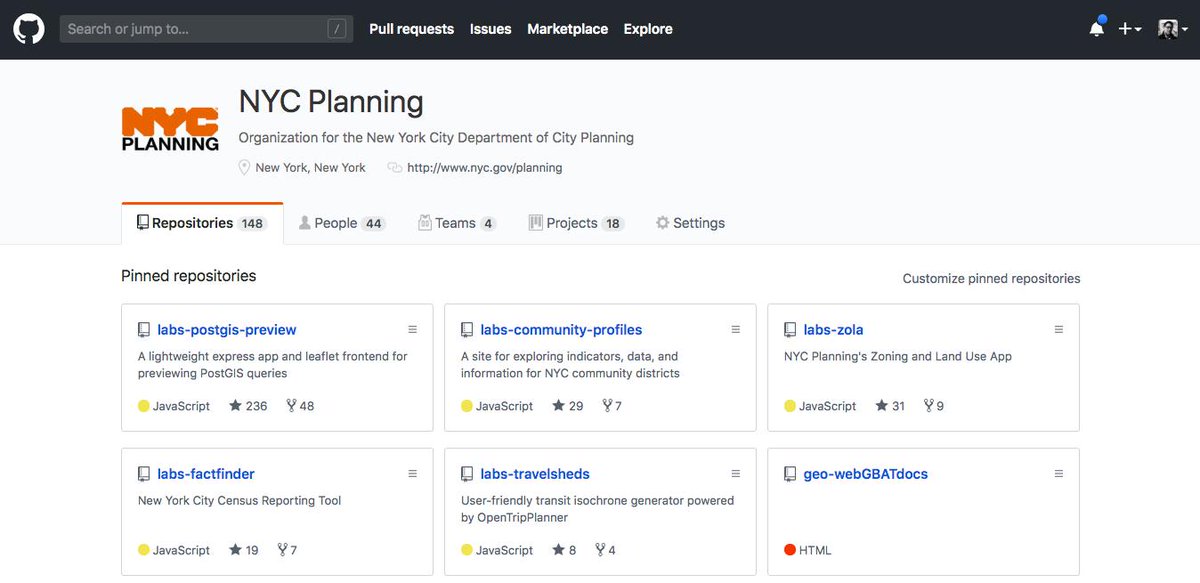Click the Repositories count badge 148
Viewport: 1200px width, 583px height.
pyautogui.click(x=252, y=224)
